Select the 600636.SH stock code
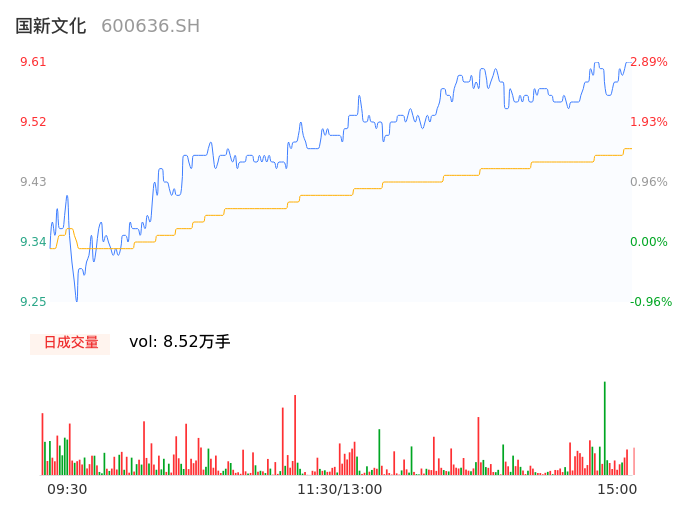686x524 pixels. point(150,26)
